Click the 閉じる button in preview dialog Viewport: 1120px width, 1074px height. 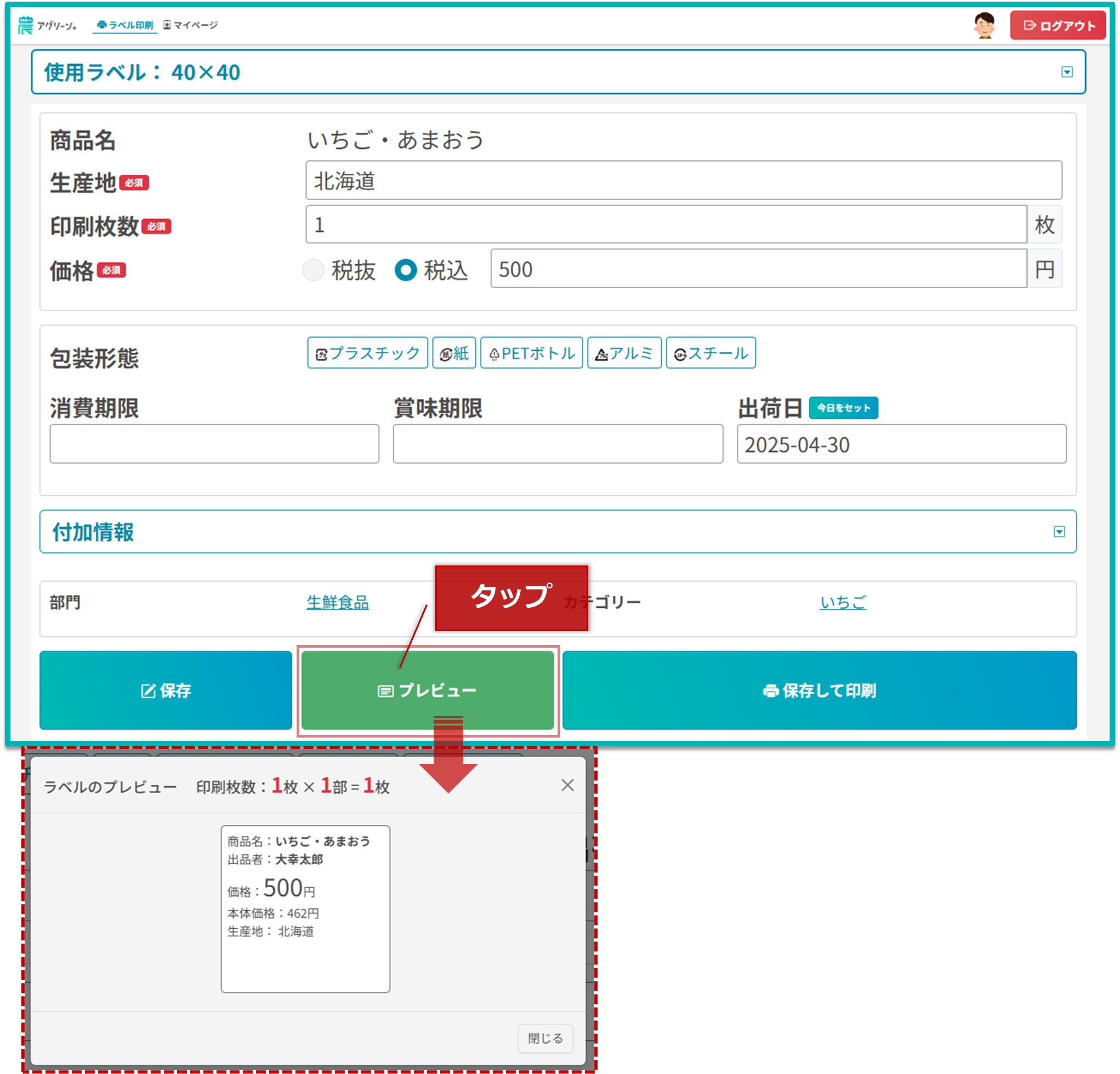tap(545, 1038)
